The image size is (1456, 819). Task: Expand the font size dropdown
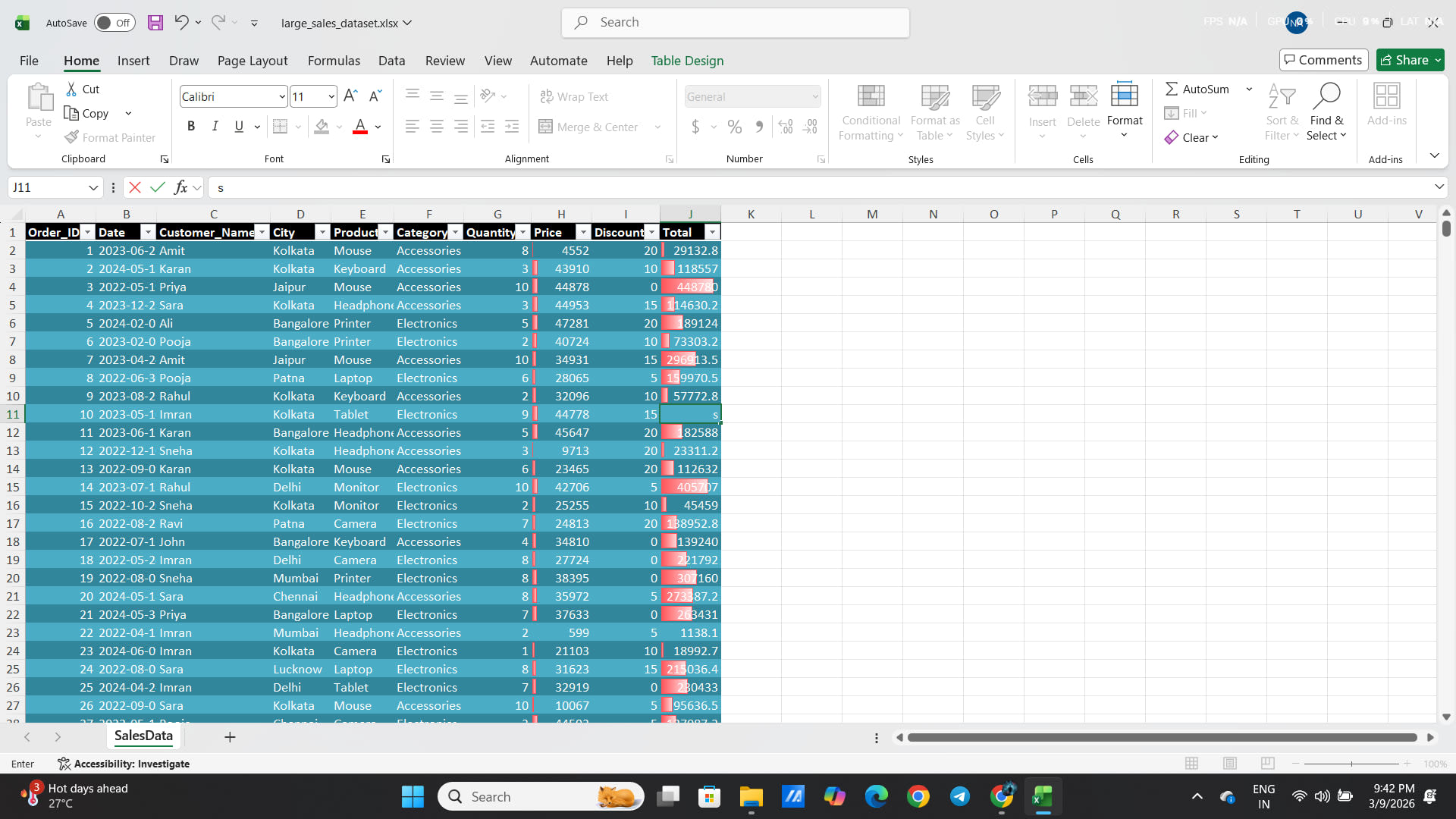pyautogui.click(x=331, y=96)
